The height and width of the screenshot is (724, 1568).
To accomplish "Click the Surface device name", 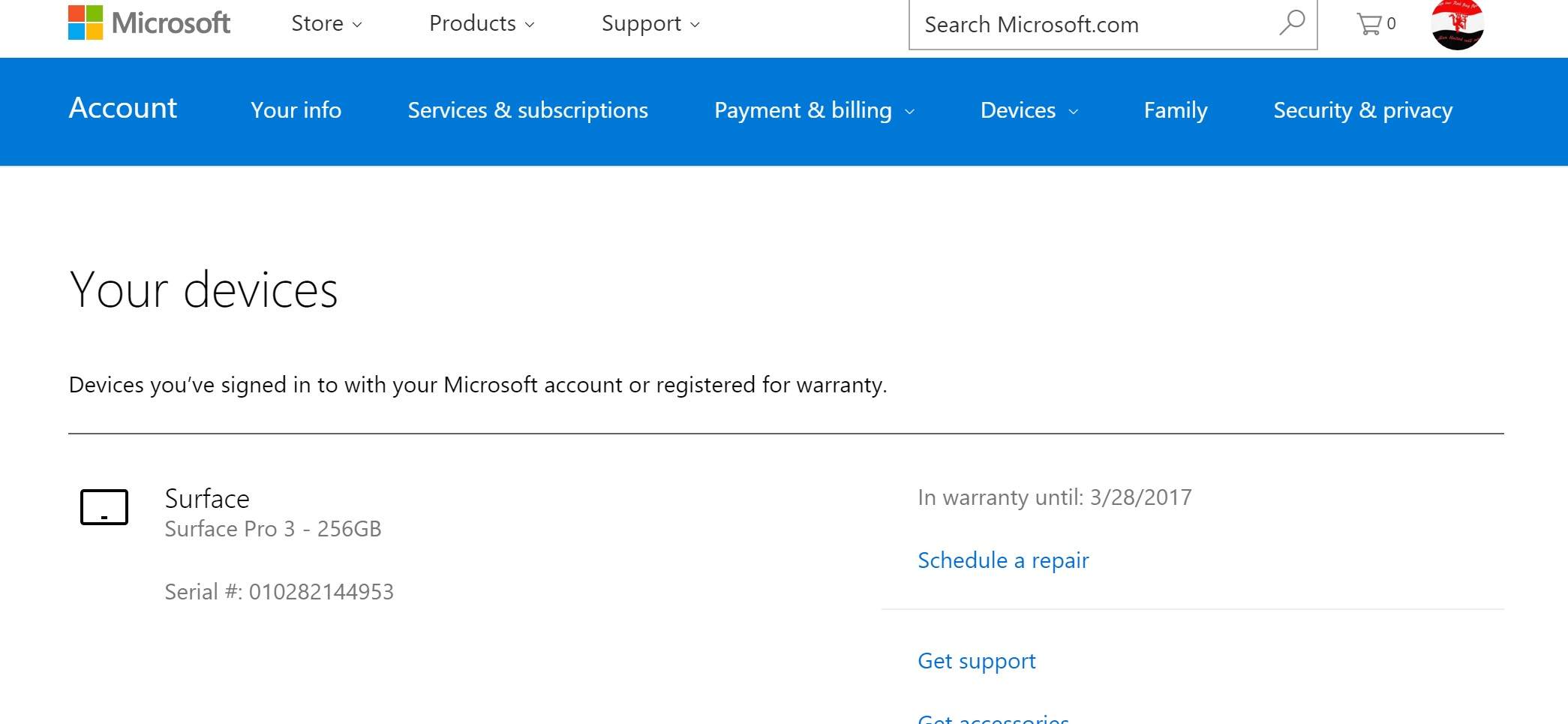I will point(207,499).
